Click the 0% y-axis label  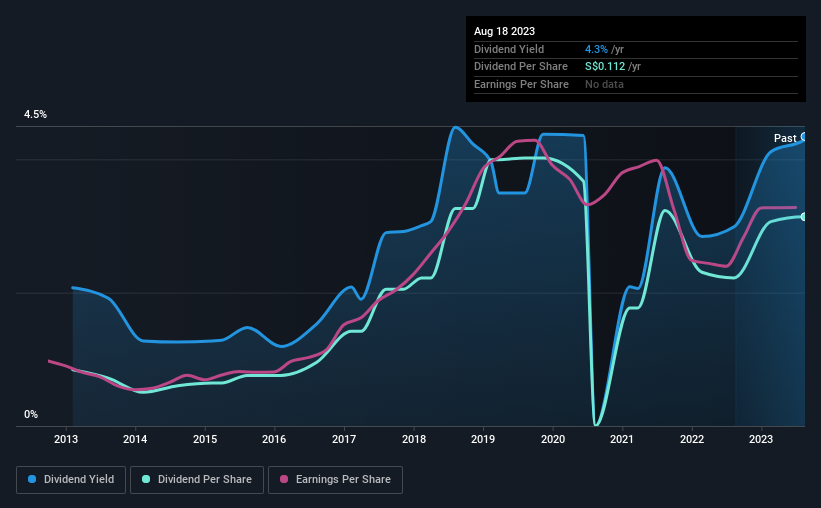tap(31, 414)
